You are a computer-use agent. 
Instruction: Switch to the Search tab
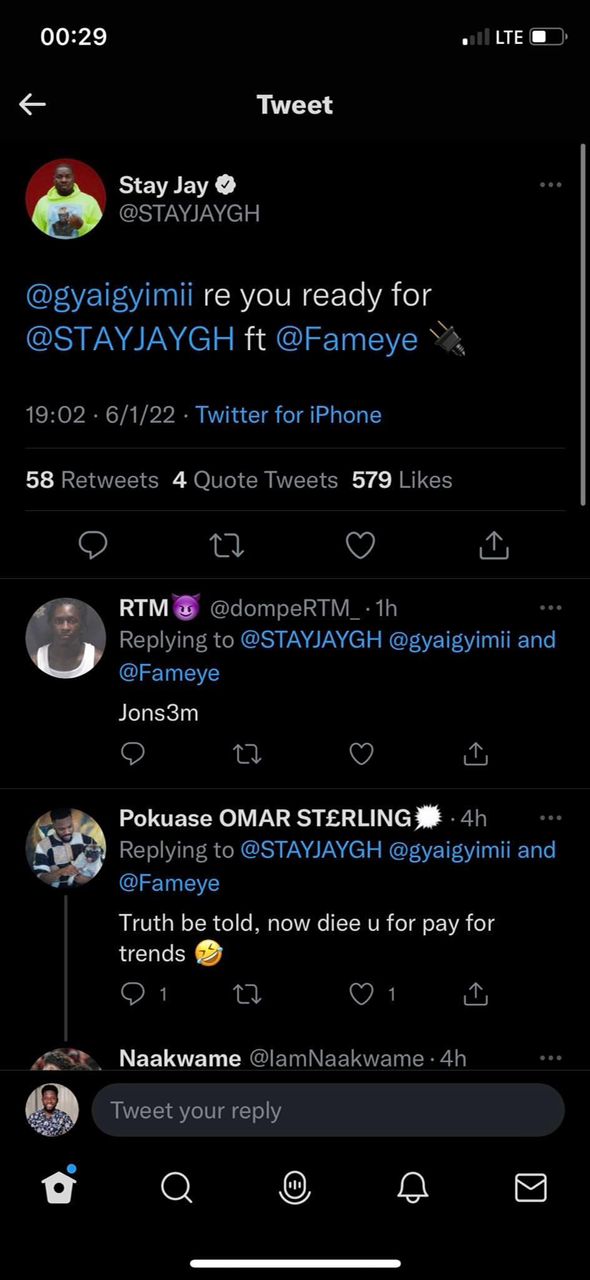coord(176,1187)
